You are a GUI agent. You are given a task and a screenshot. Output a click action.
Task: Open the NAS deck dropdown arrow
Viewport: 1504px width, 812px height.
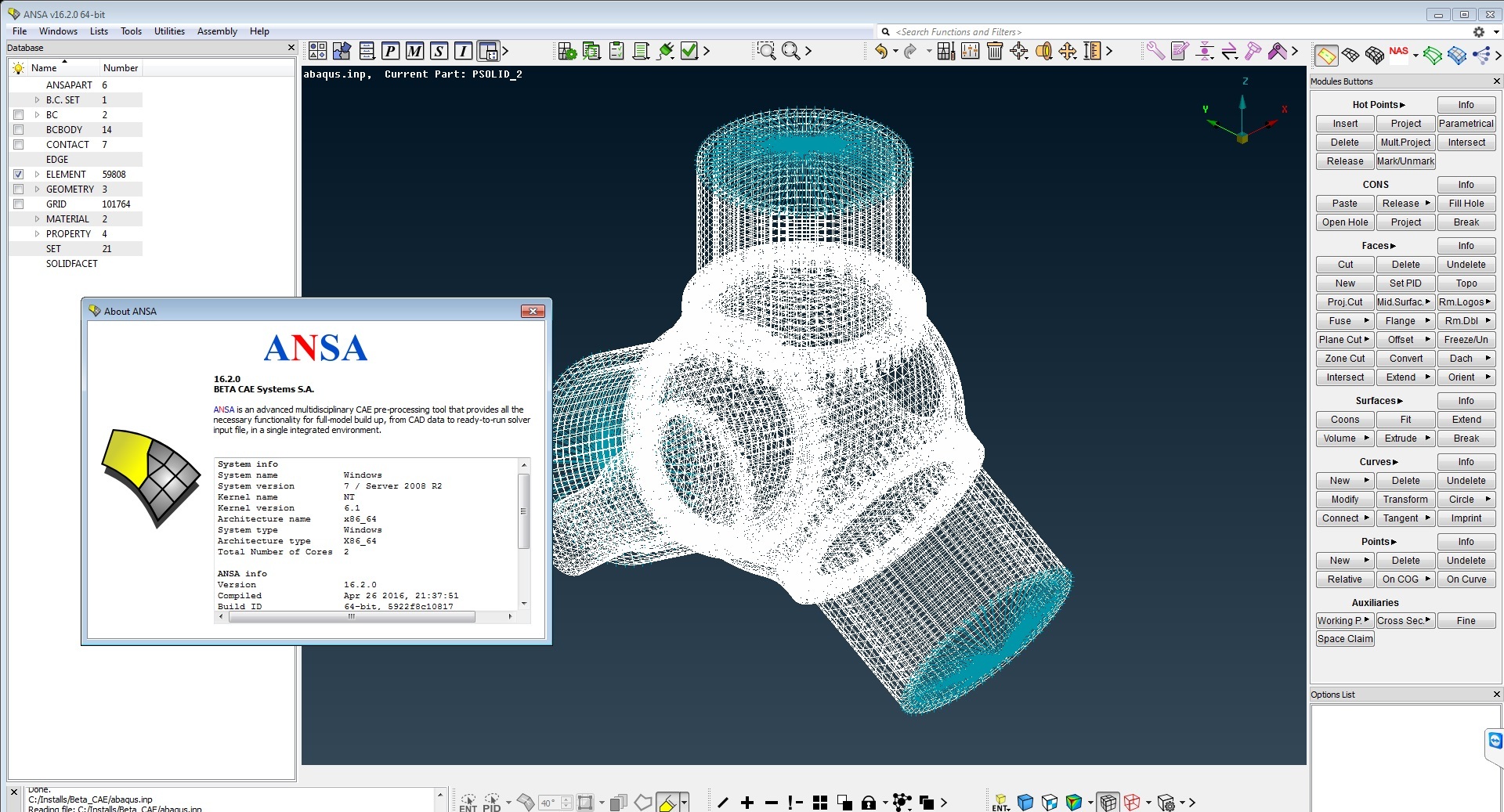click(x=1415, y=56)
